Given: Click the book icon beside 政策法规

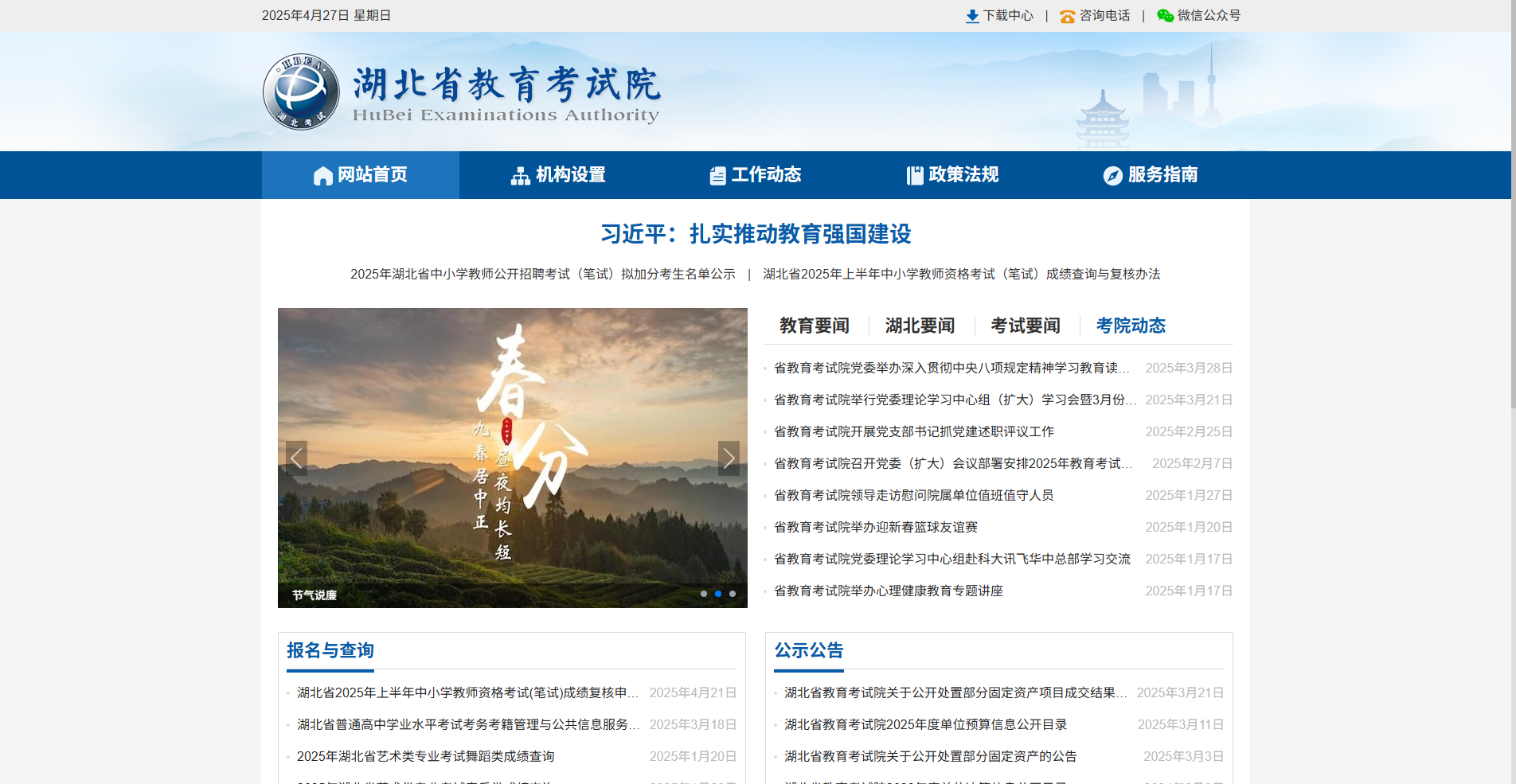Looking at the screenshot, I should coord(914,175).
